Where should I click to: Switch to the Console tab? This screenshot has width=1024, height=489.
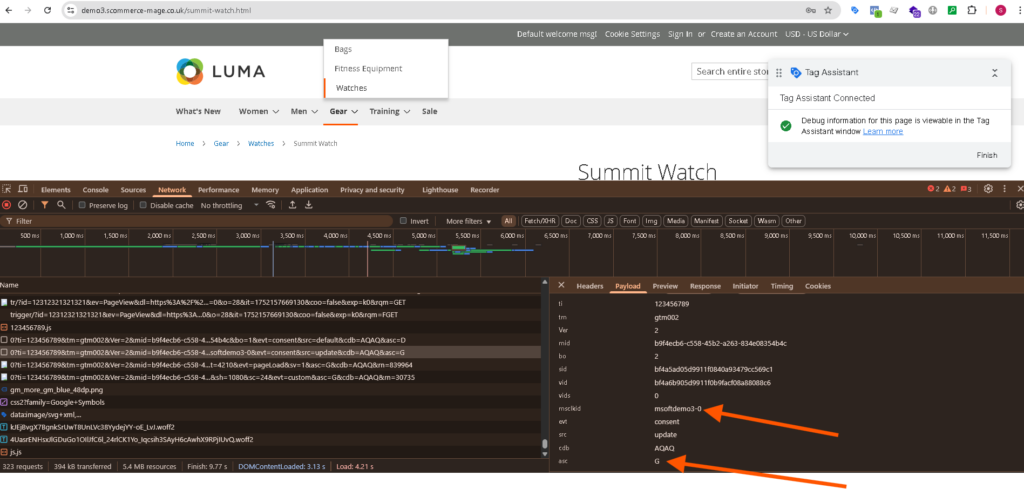coord(95,190)
